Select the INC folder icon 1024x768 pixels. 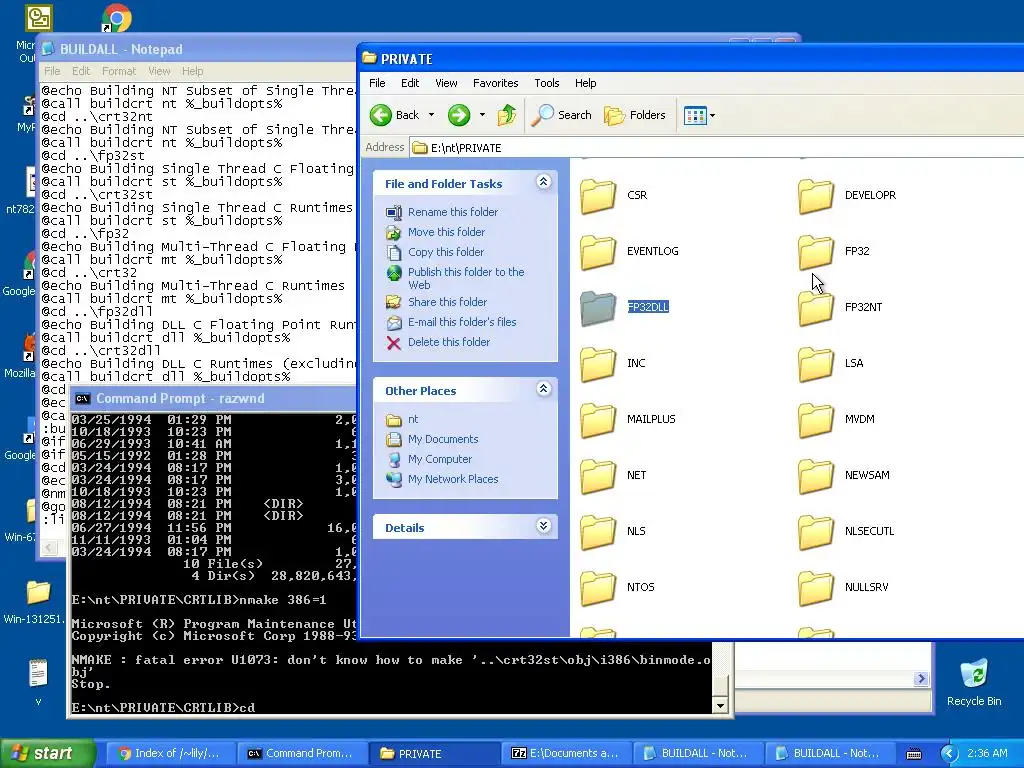tap(598, 364)
